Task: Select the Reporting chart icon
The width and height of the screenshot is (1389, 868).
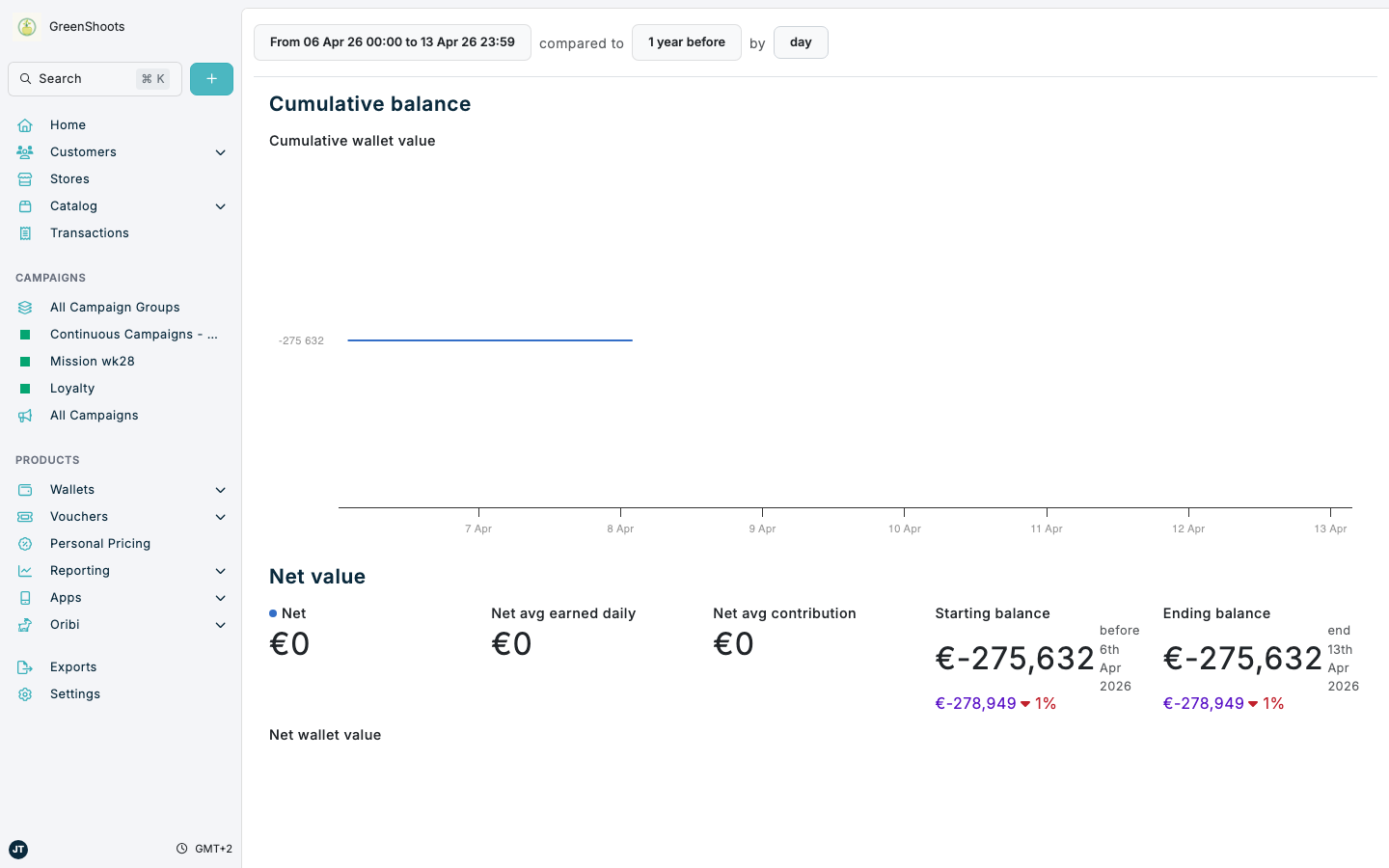Action: [x=24, y=570]
